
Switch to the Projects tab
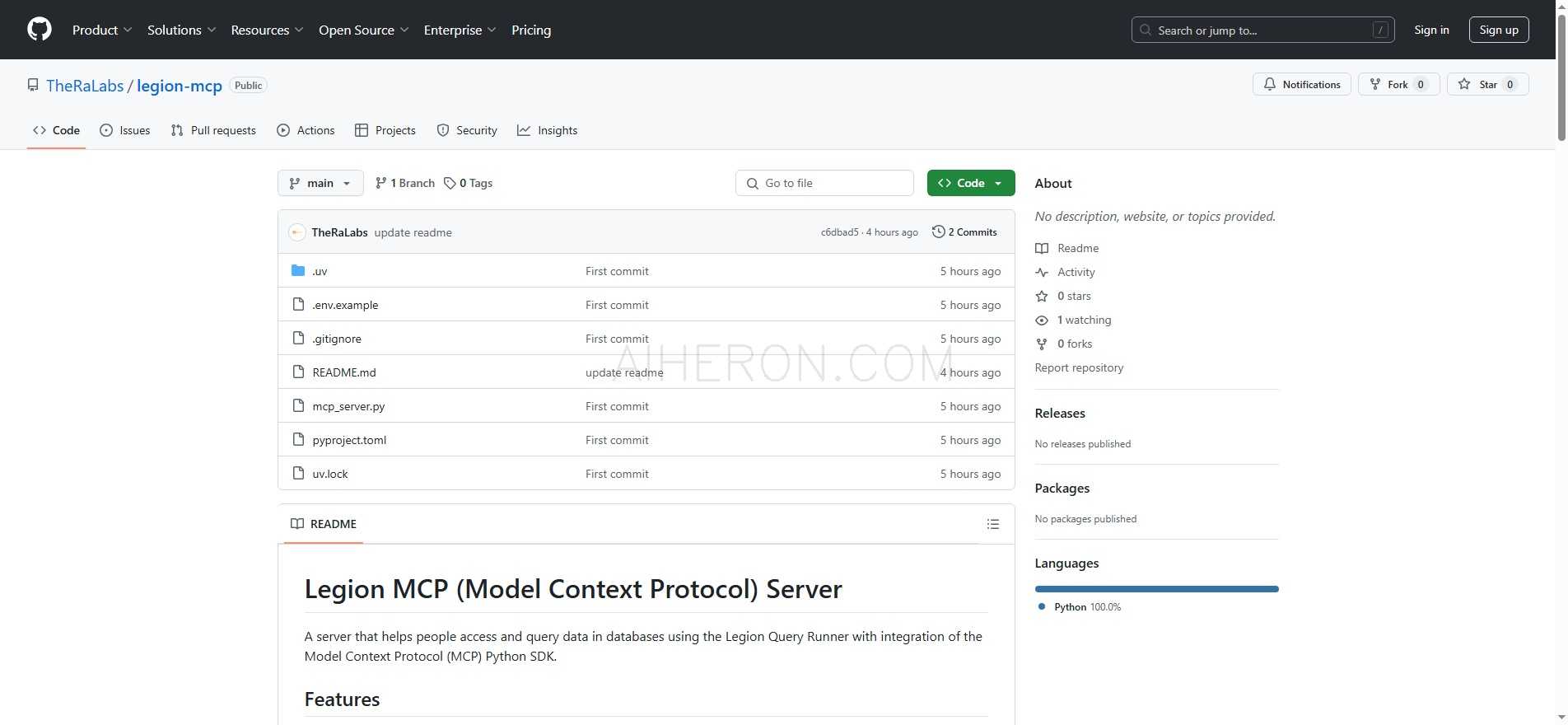[385, 130]
